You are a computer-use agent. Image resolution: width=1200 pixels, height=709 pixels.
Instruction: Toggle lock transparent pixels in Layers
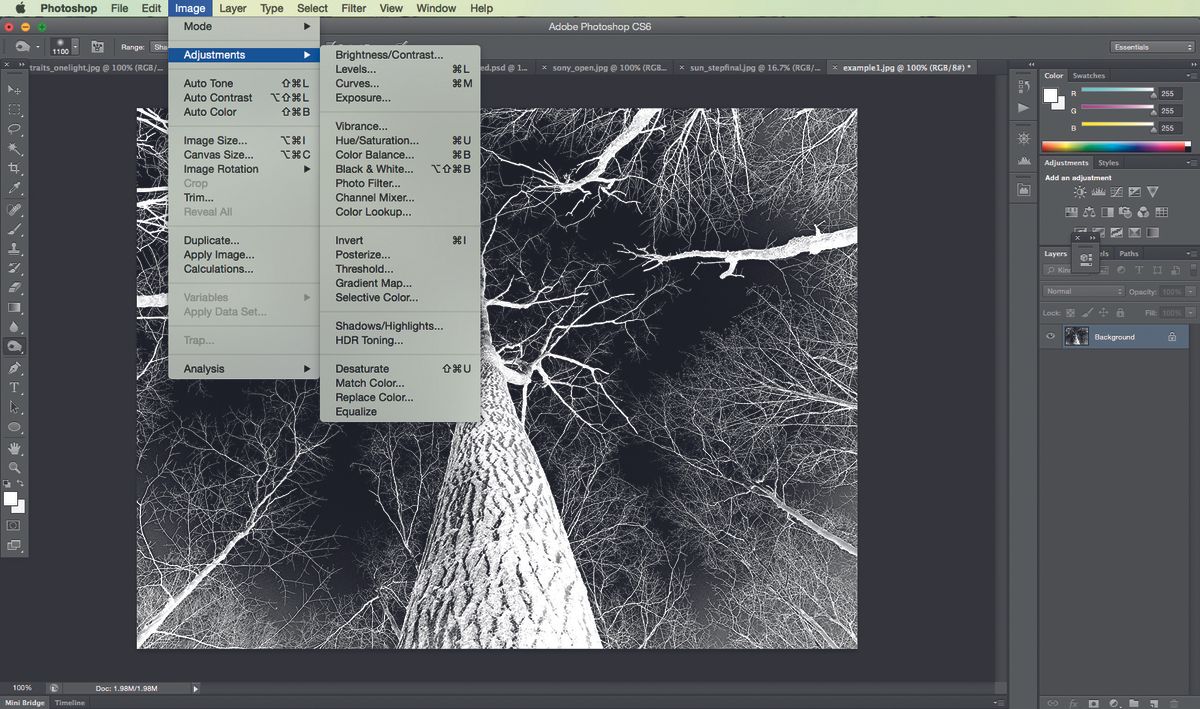pyautogui.click(x=1070, y=313)
